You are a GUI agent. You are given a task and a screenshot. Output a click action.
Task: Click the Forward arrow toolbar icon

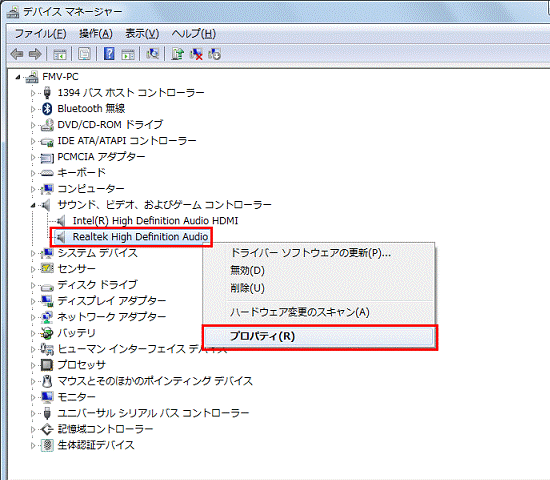coord(35,54)
